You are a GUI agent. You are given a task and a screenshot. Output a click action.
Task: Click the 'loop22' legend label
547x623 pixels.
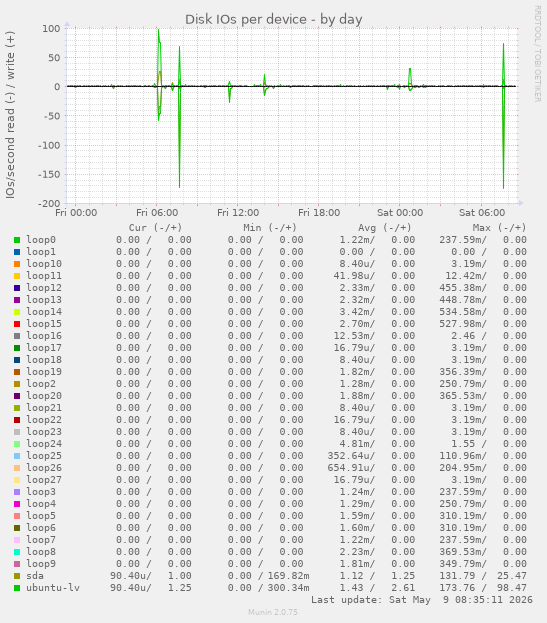44,420
